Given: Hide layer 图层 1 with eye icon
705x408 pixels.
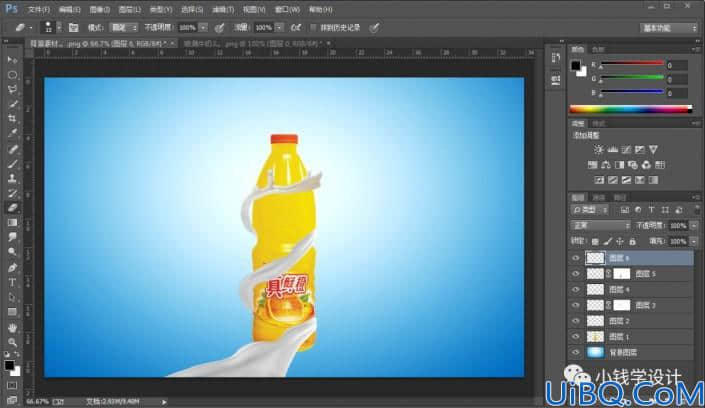Looking at the screenshot, I should coord(576,336).
